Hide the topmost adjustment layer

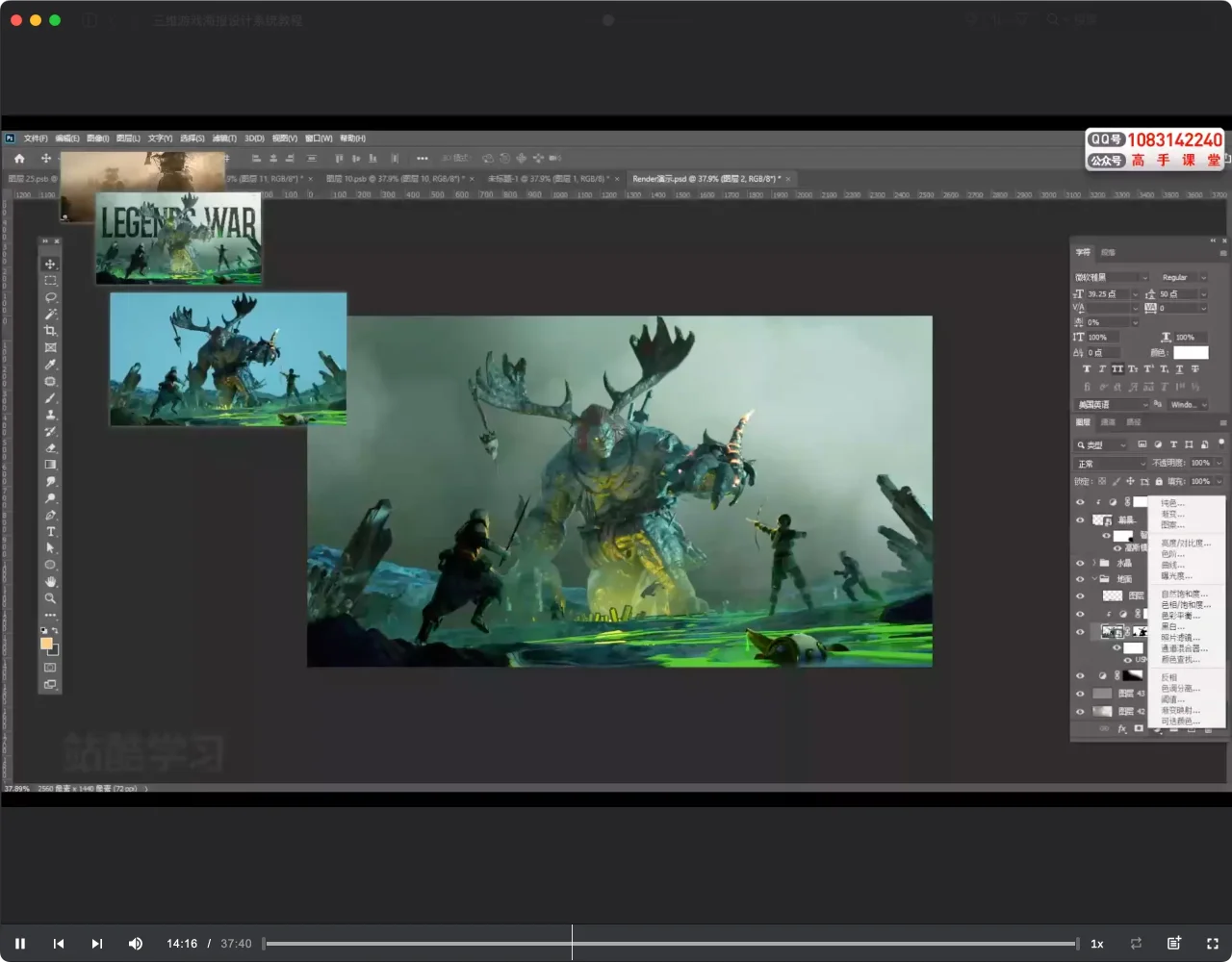1080,502
